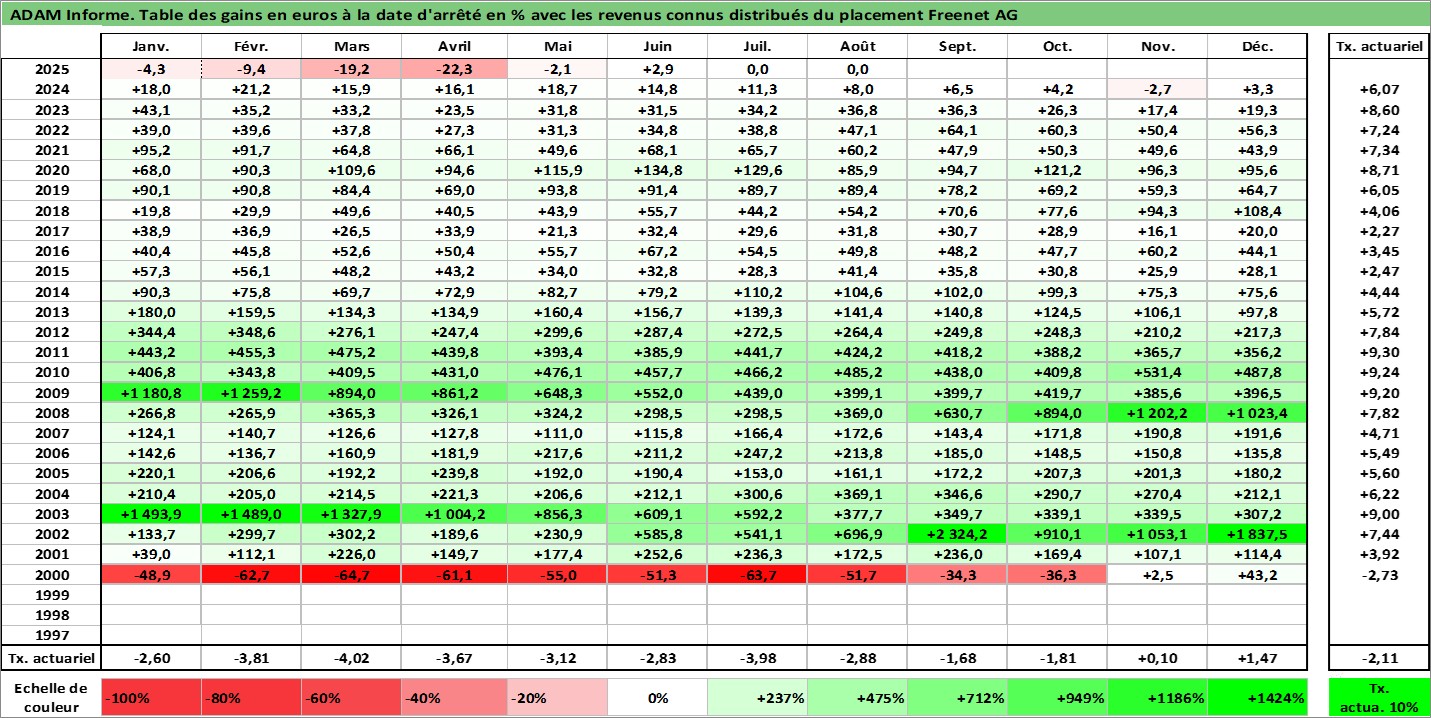Select the -80% color scale swatch
1431x718 pixels.
tap(252, 697)
